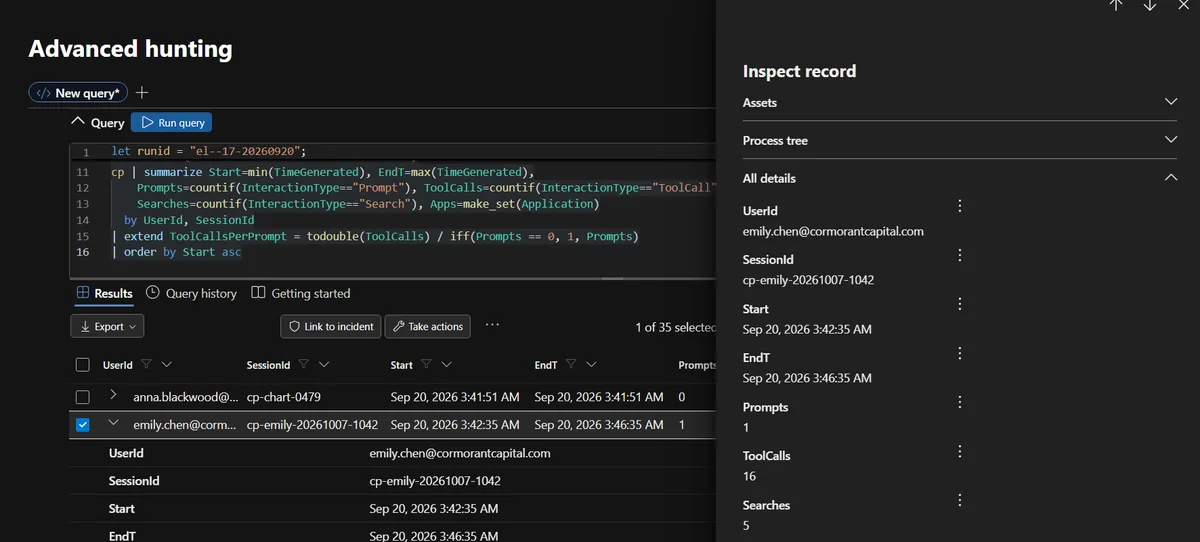
Task: Run the query
Action: (x=172, y=123)
